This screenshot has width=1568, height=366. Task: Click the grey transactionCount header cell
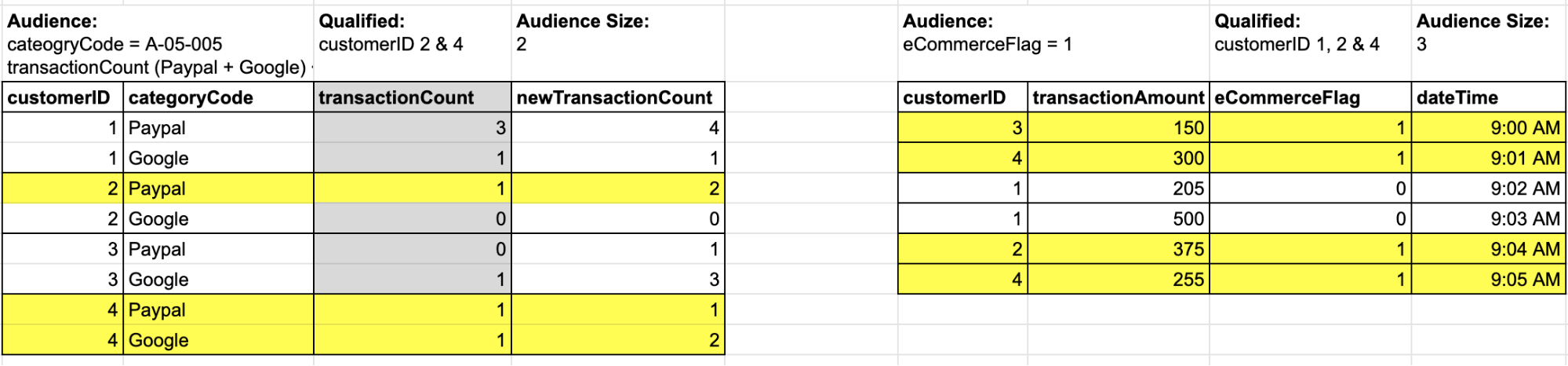[x=412, y=97]
